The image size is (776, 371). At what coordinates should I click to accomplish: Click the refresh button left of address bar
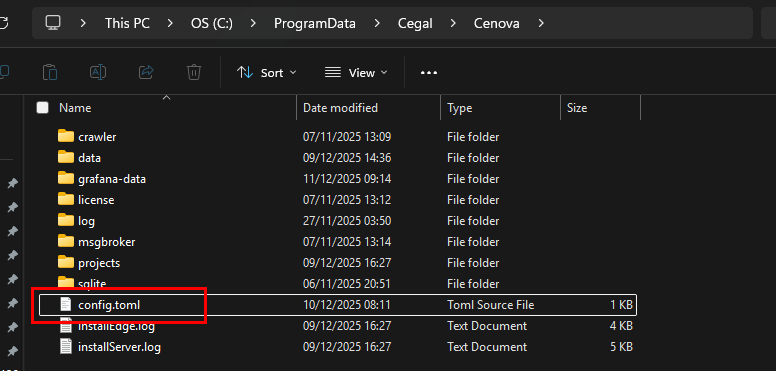pos(4,23)
